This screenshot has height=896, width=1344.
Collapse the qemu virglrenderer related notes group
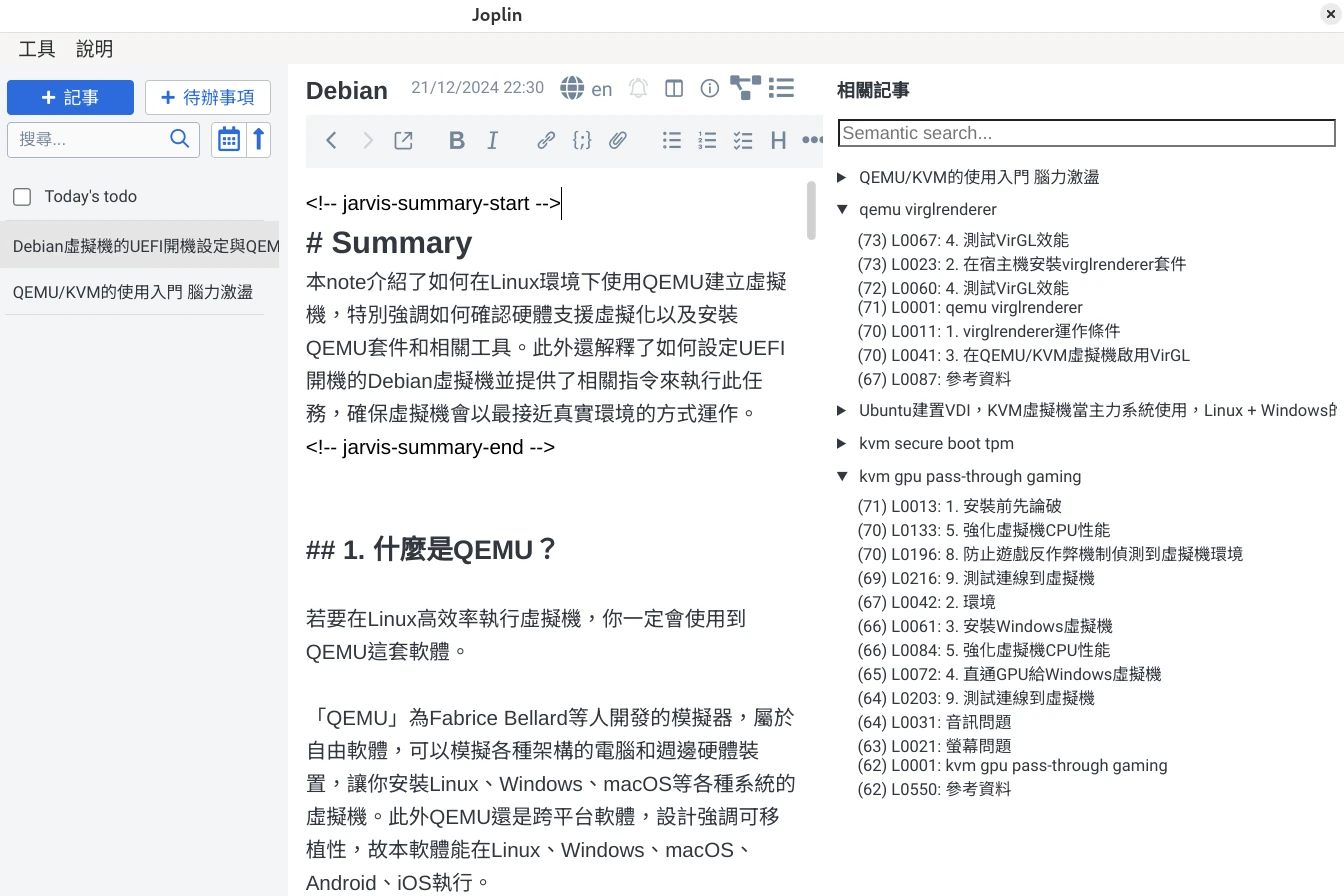(842, 209)
